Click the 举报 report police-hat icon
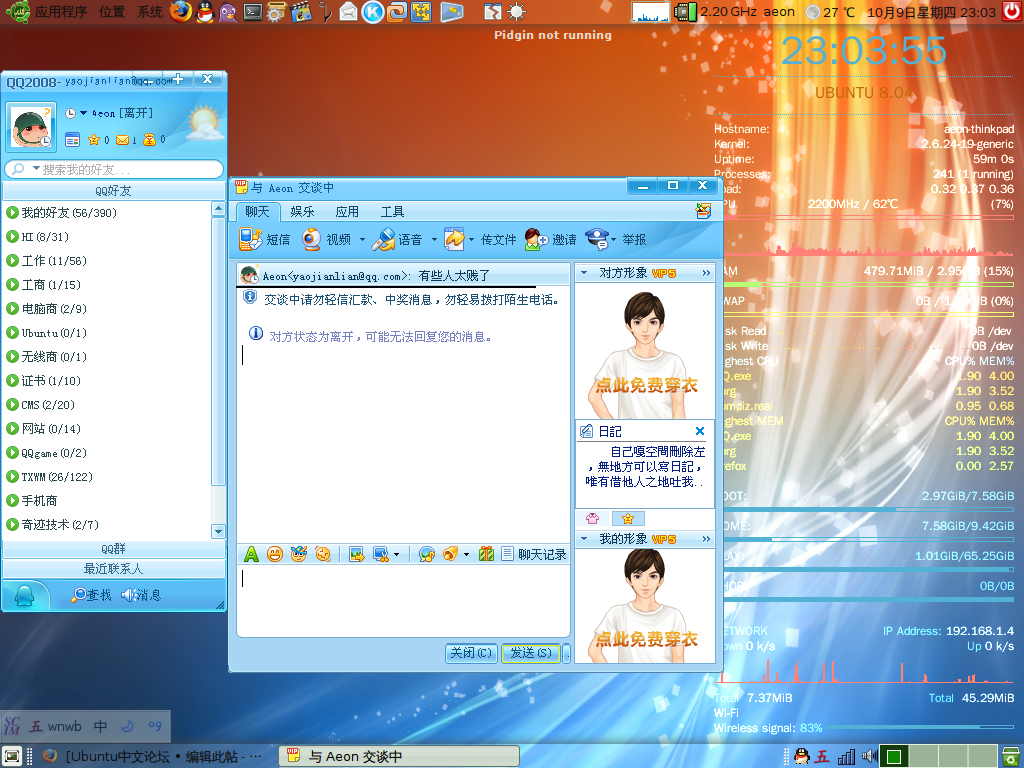The width and height of the screenshot is (1024, 768). 596,240
